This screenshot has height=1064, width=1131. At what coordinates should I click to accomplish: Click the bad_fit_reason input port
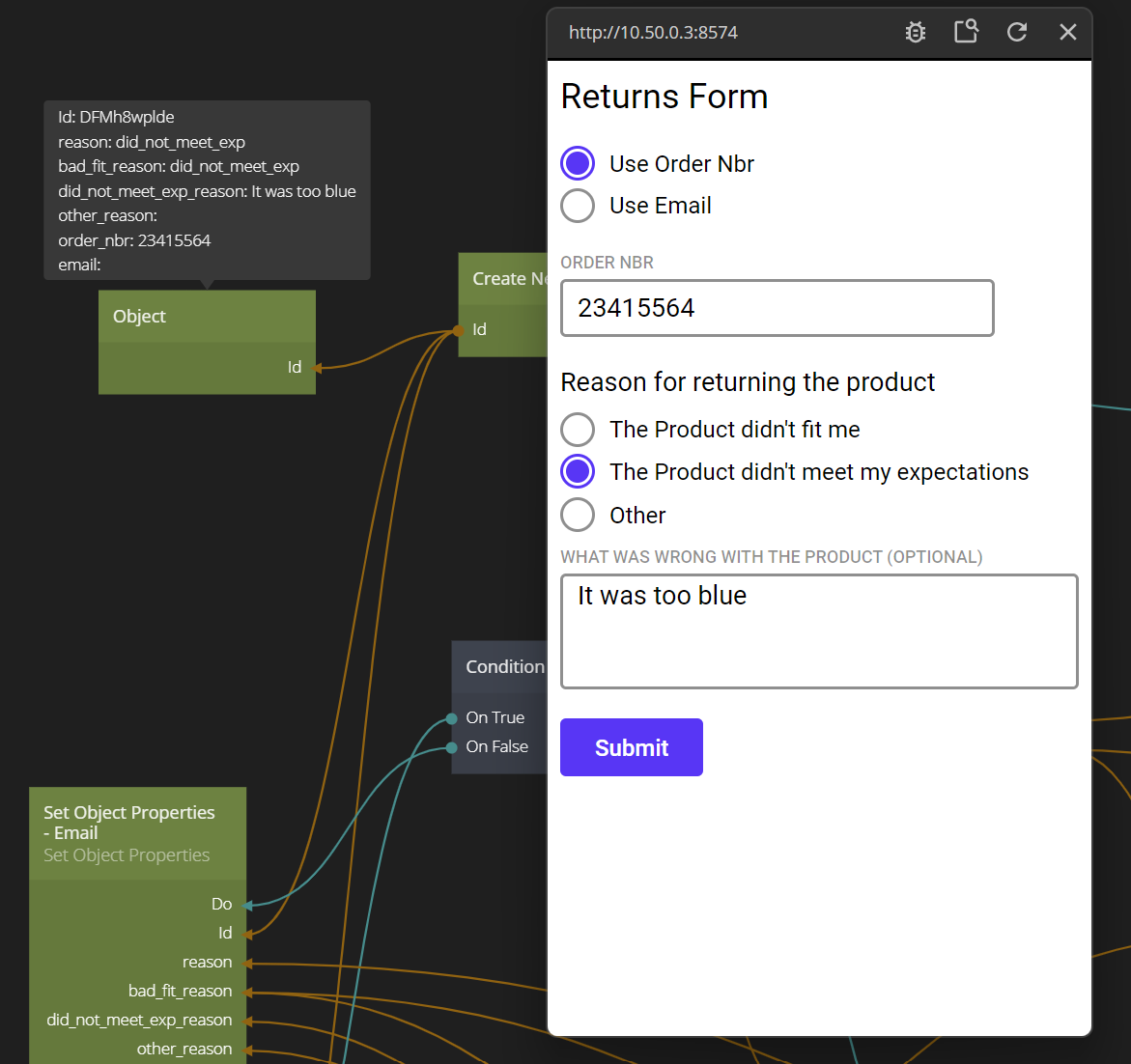coord(247,992)
